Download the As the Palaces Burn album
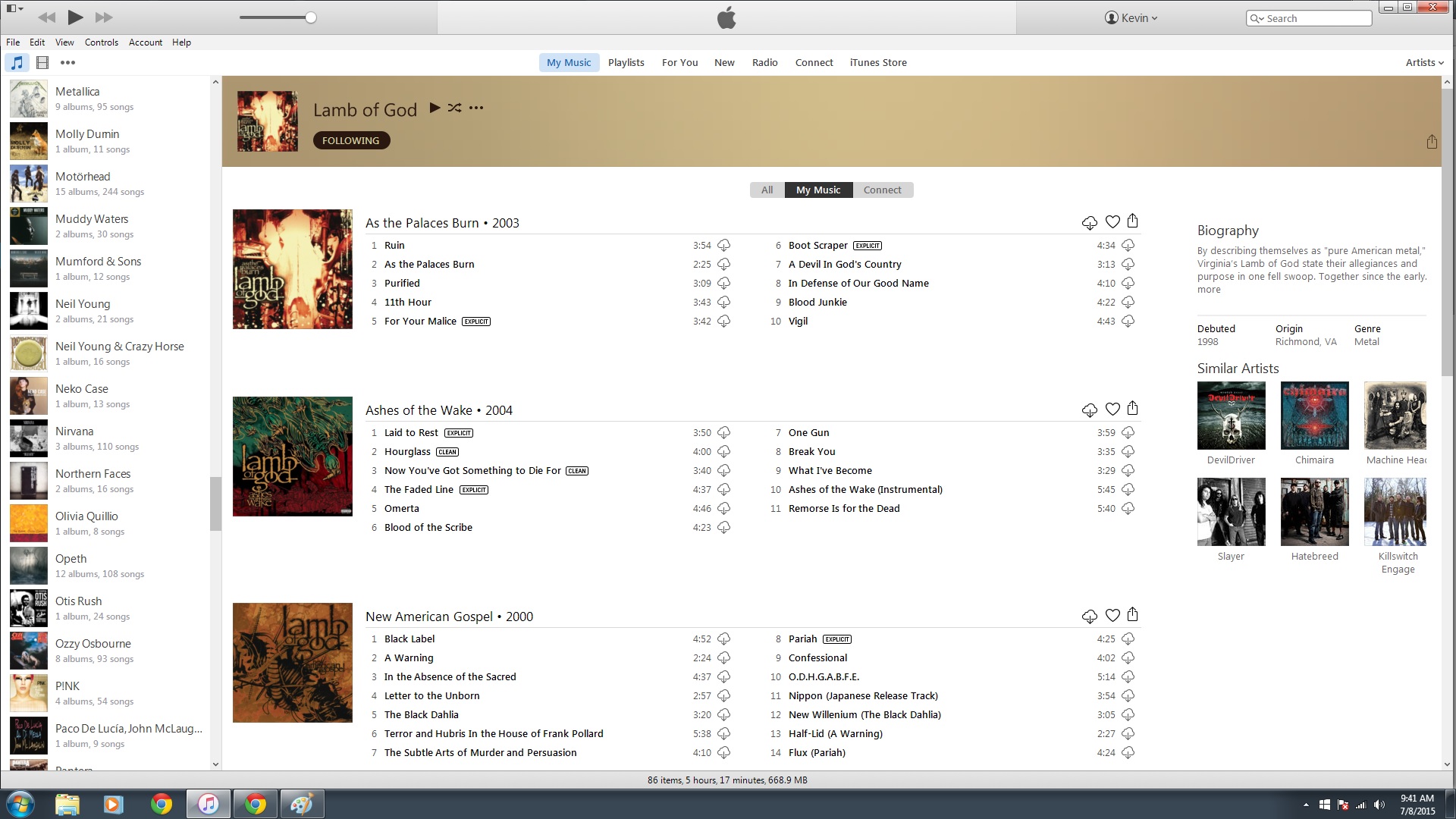This screenshot has height=819, width=1456. coord(1089,222)
